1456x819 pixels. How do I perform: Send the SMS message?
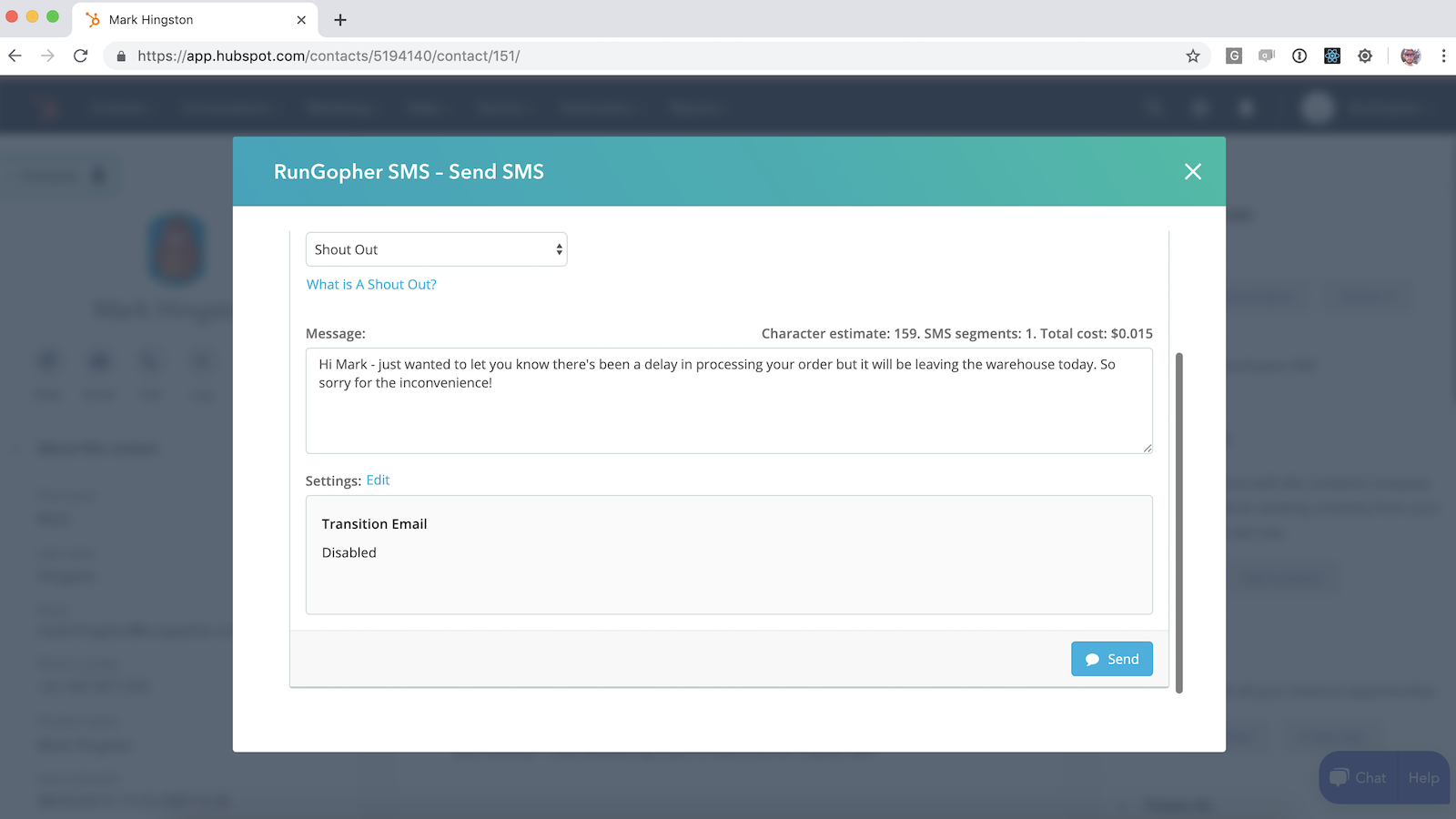[x=1112, y=658]
